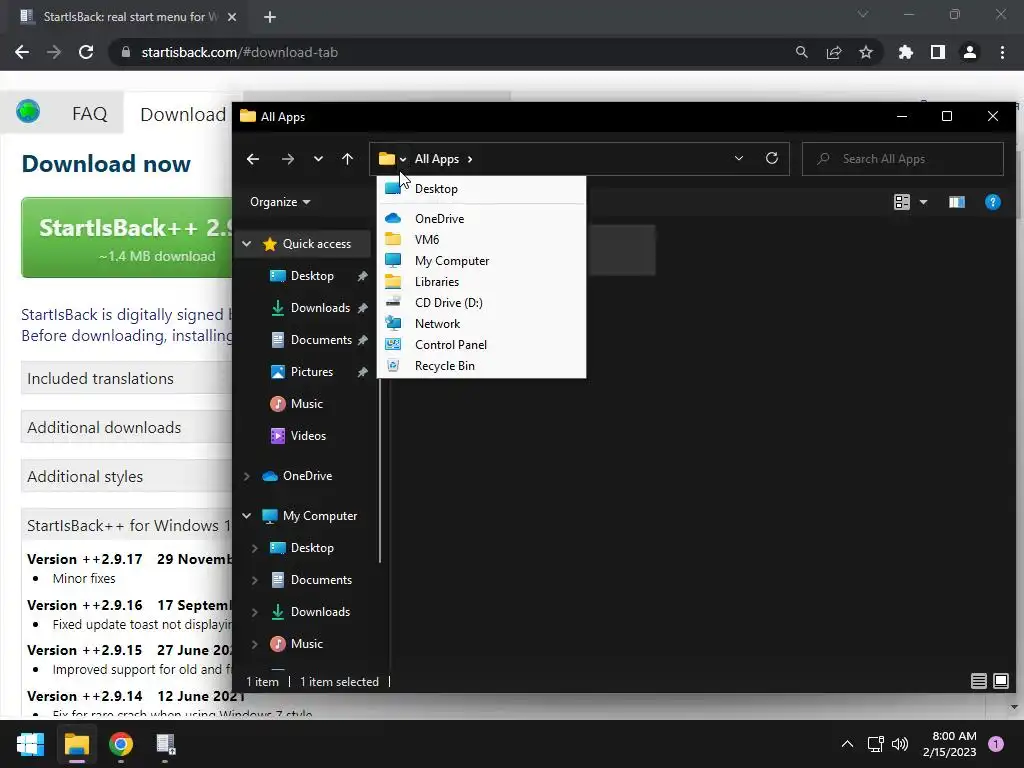Select My Computer in the location dropdown
The width and height of the screenshot is (1024, 768).
pos(481,261)
